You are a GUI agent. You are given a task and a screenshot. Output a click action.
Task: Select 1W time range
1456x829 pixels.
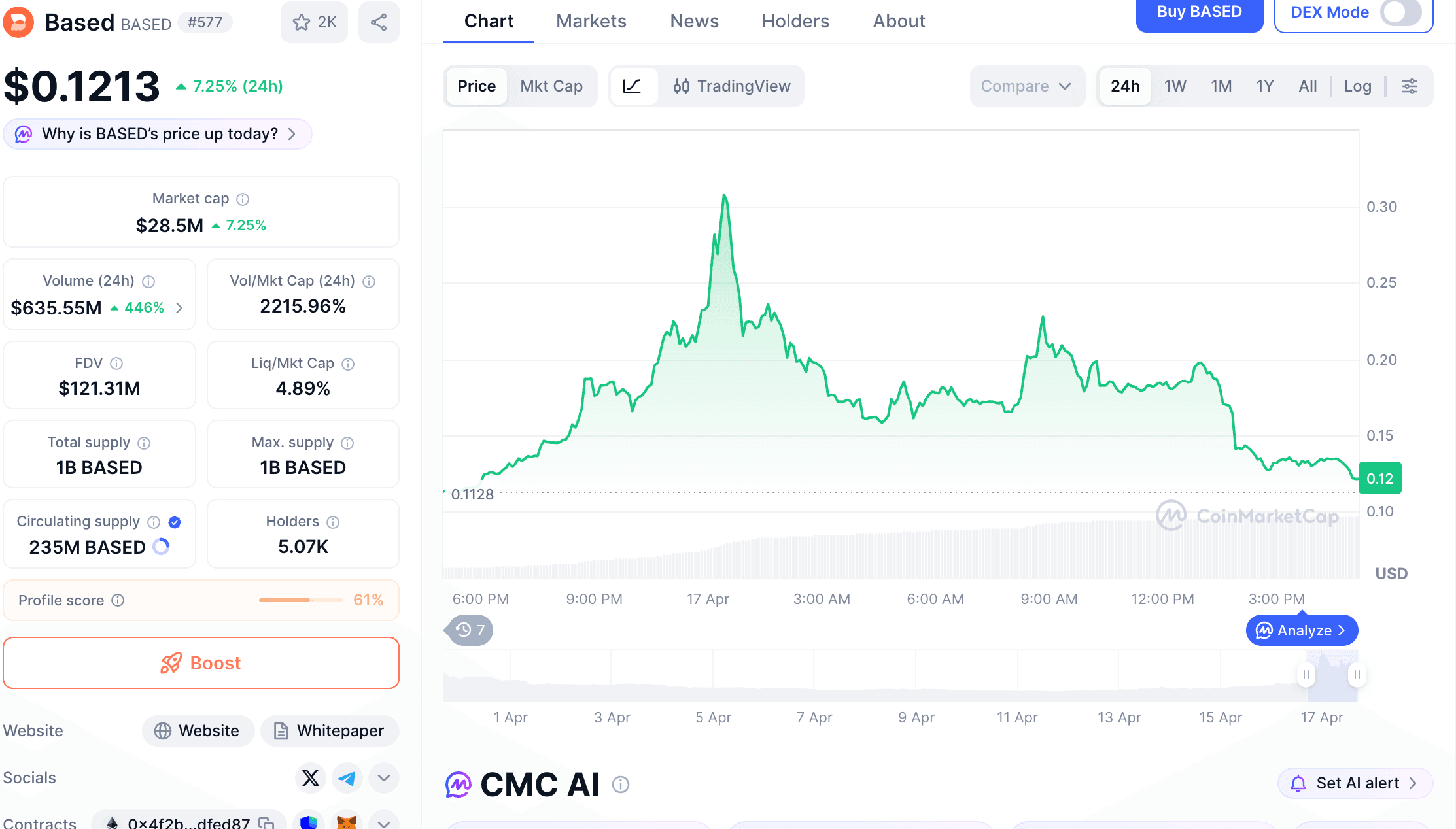[1175, 86]
